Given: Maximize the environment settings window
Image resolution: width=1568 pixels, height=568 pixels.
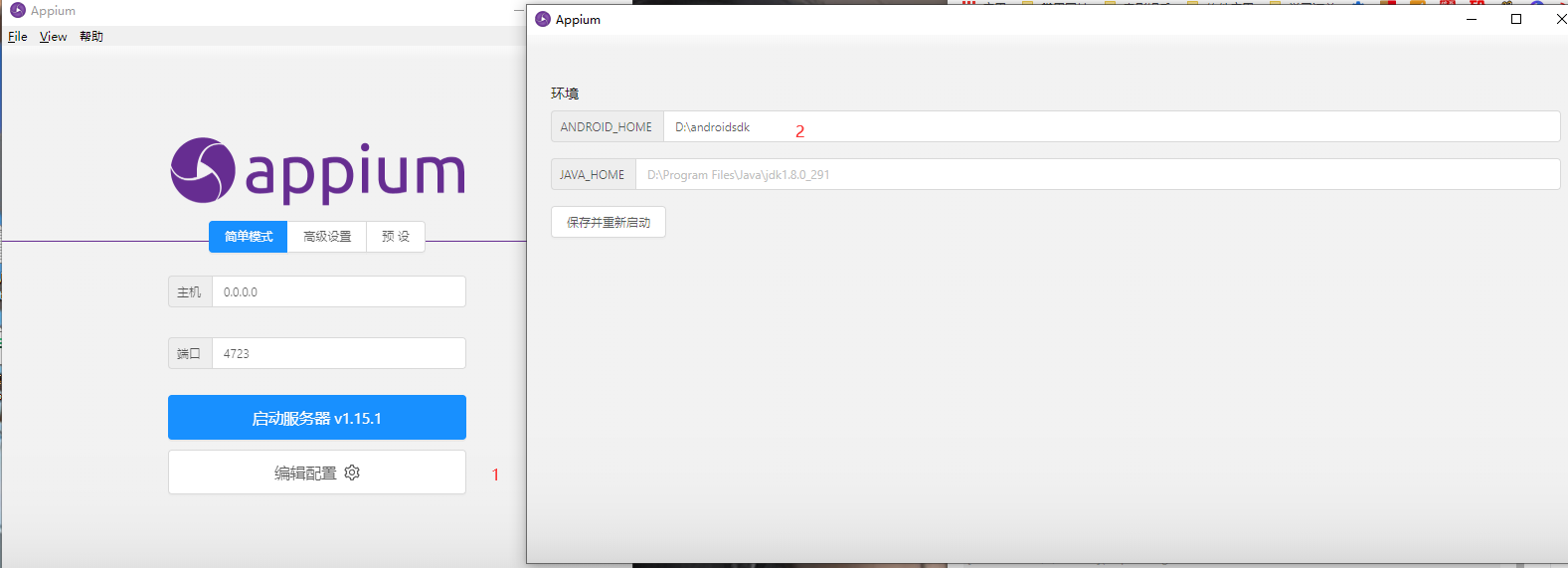Looking at the screenshot, I should click(x=1516, y=20).
